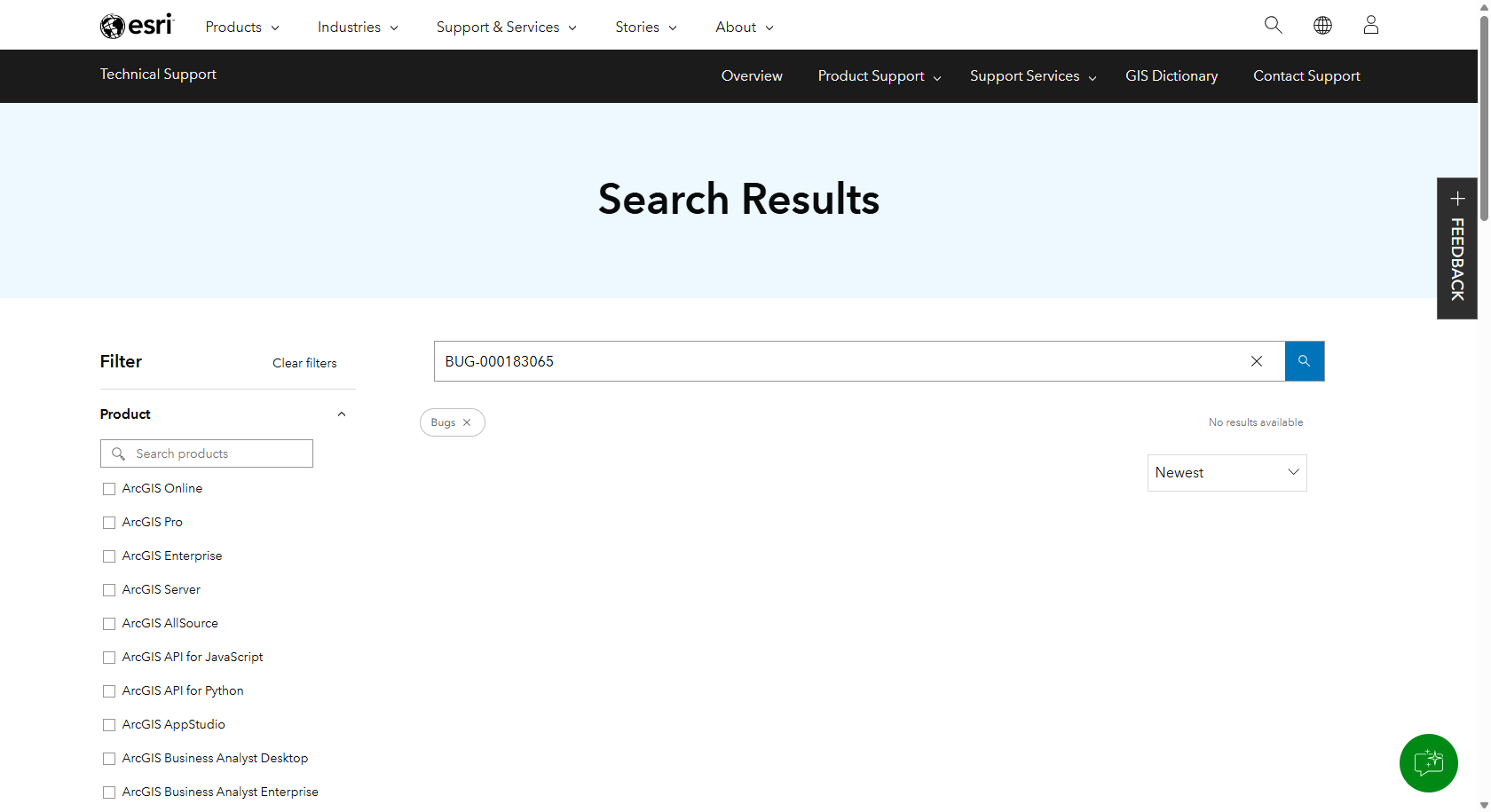
Task: Check the ArcGIS Pro filter
Action: tap(109, 523)
